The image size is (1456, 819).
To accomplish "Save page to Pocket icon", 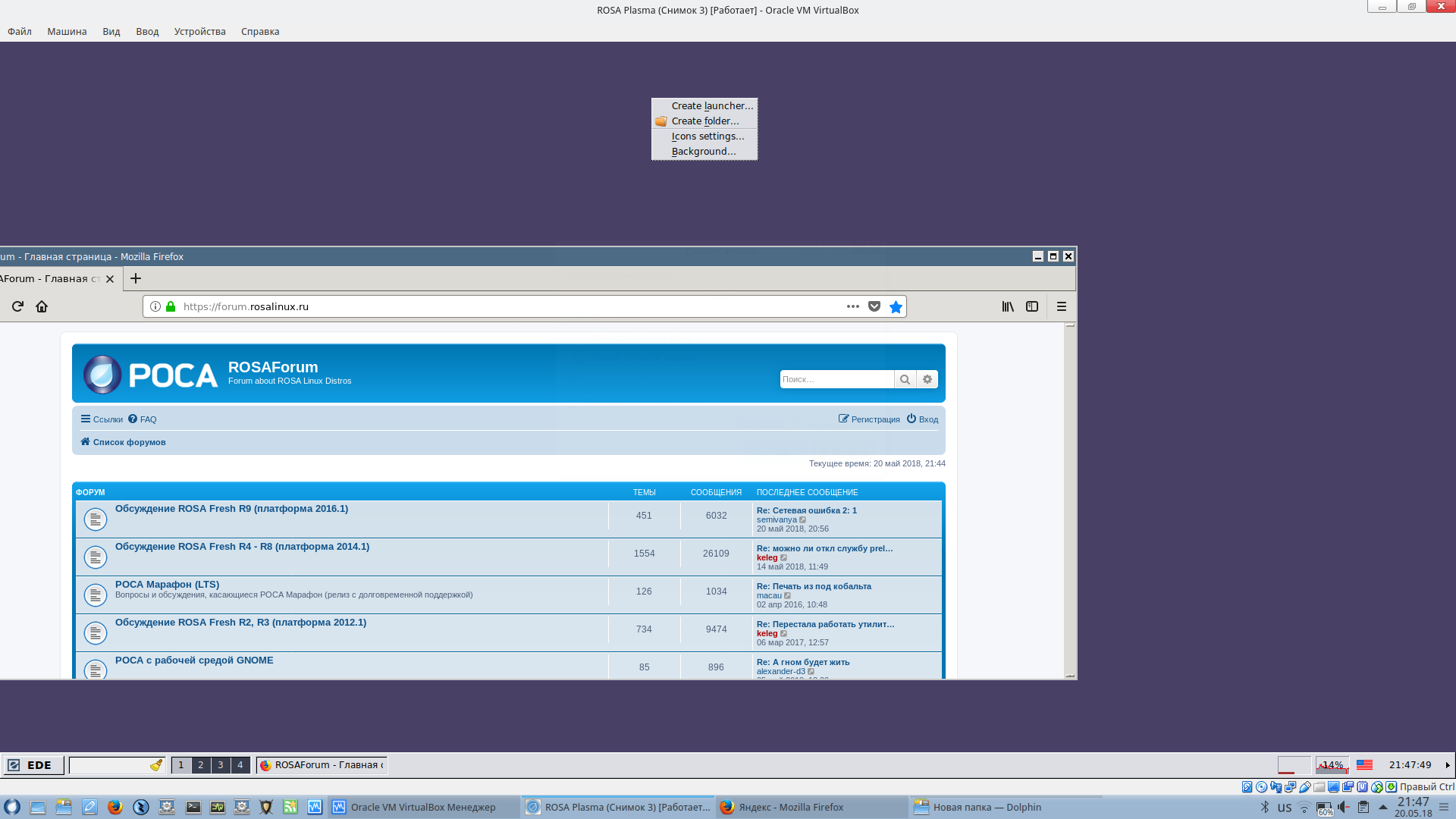I will tap(874, 306).
